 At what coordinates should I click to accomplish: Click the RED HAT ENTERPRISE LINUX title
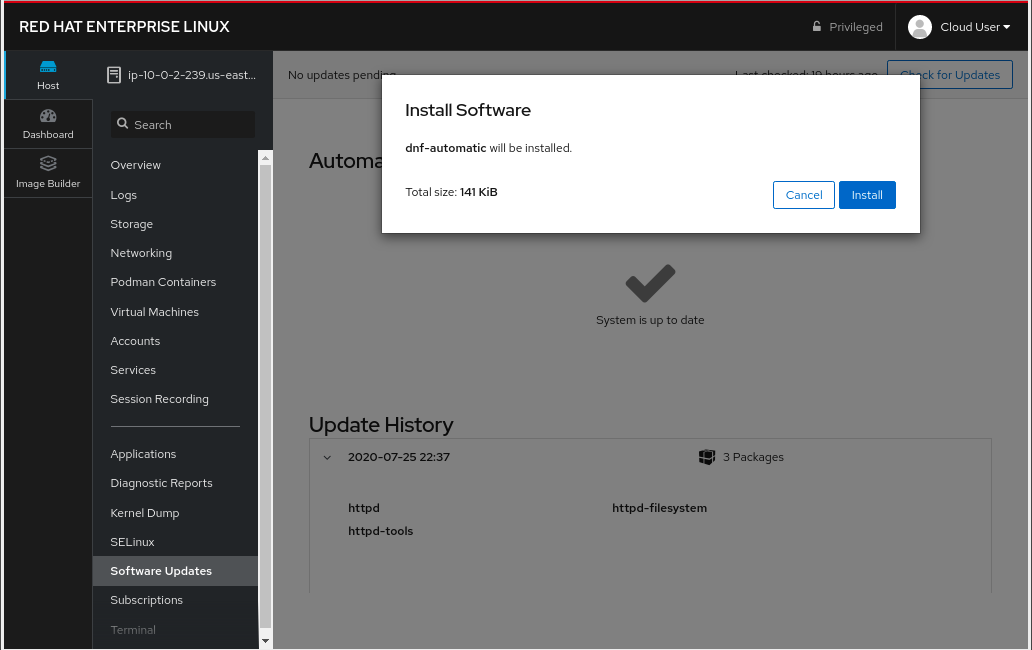tap(124, 27)
